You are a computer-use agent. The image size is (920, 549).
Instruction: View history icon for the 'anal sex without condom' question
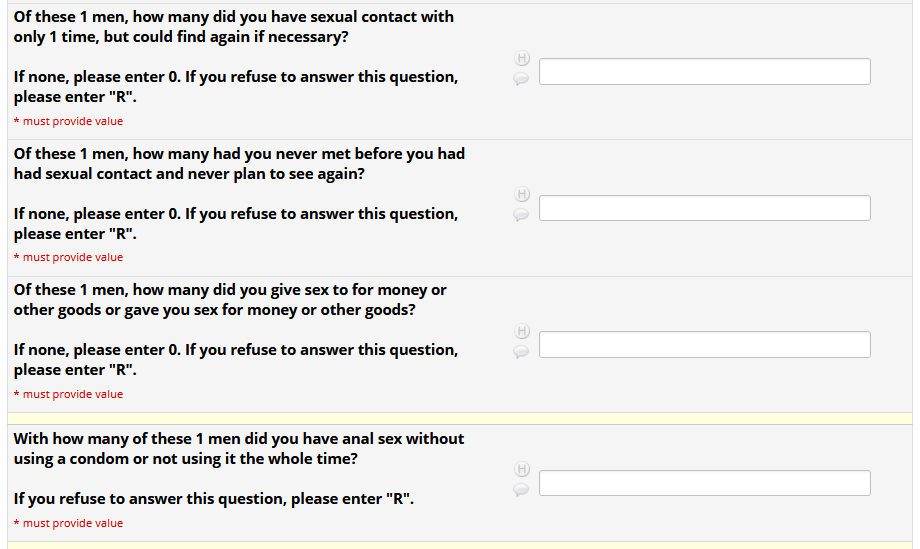coord(521,469)
